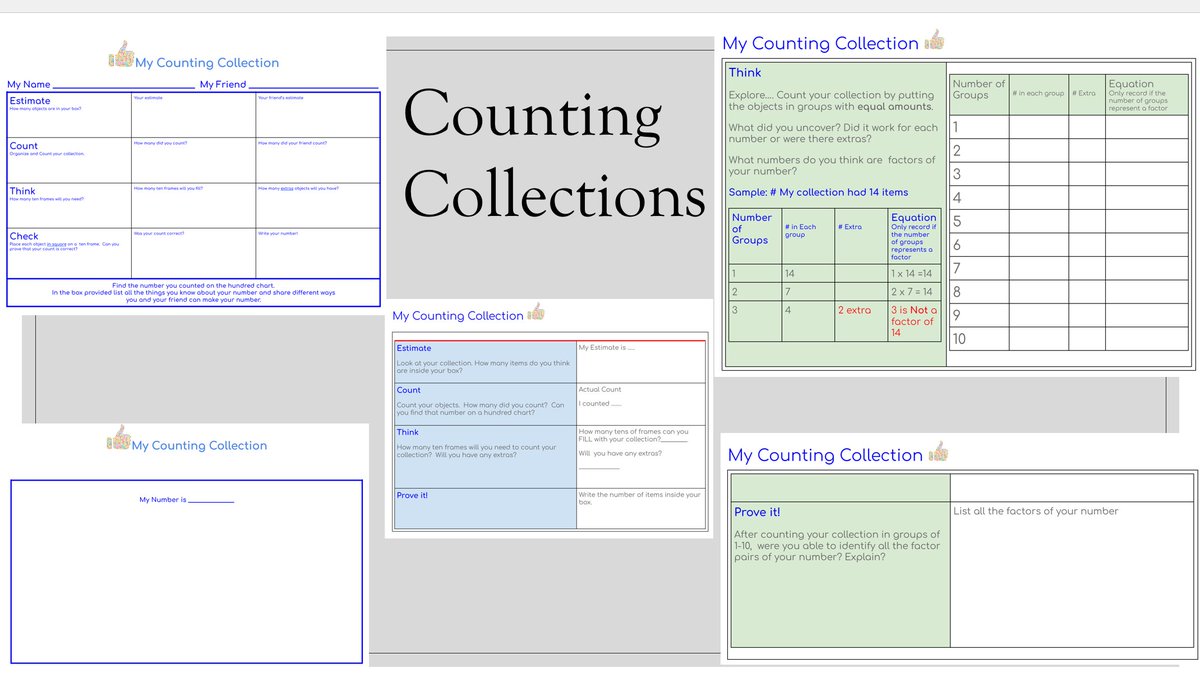The width and height of the screenshot is (1200, 677).
Task: Click the '1 x 14 =14' equation cell
Action: click(x=916, y=273)
